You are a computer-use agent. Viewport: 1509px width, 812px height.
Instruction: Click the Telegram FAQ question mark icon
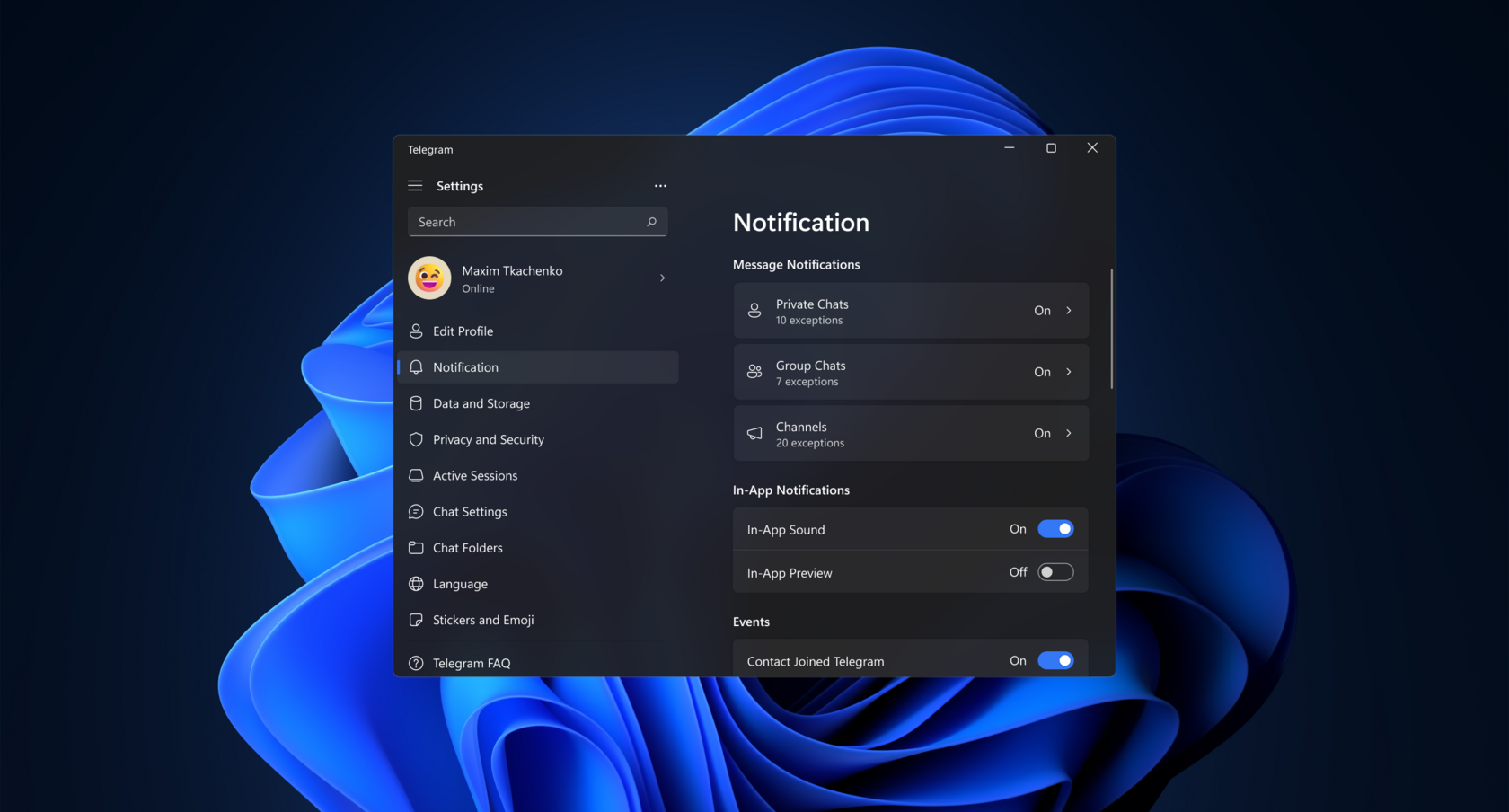tap(416, 663)
